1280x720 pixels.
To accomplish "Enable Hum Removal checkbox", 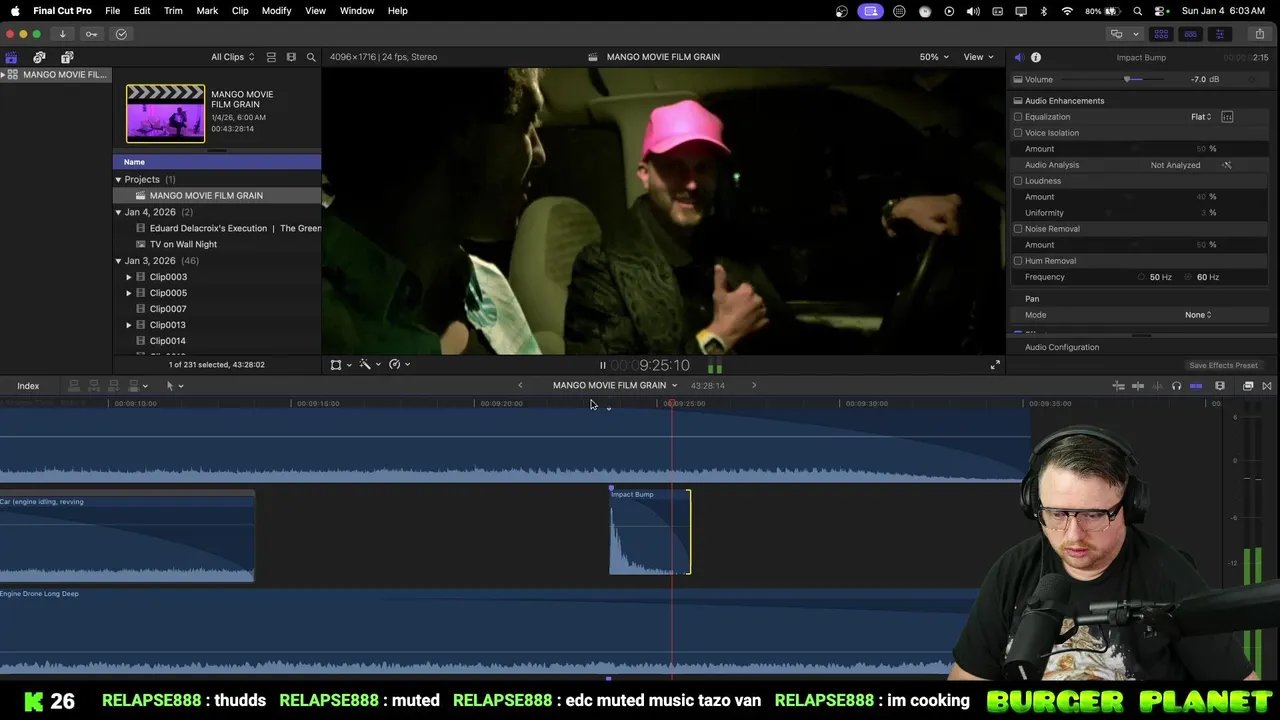I will pos(1018,261).
